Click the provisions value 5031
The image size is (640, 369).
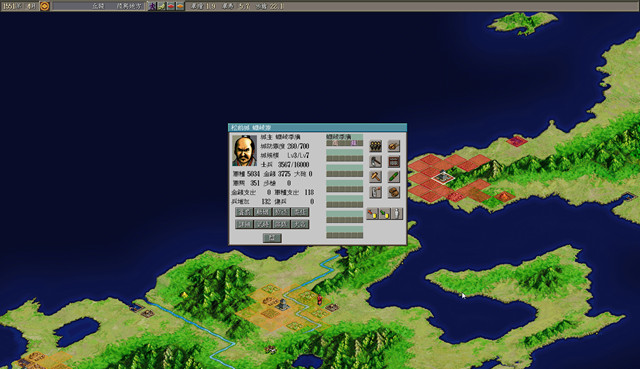click(253, 174)
